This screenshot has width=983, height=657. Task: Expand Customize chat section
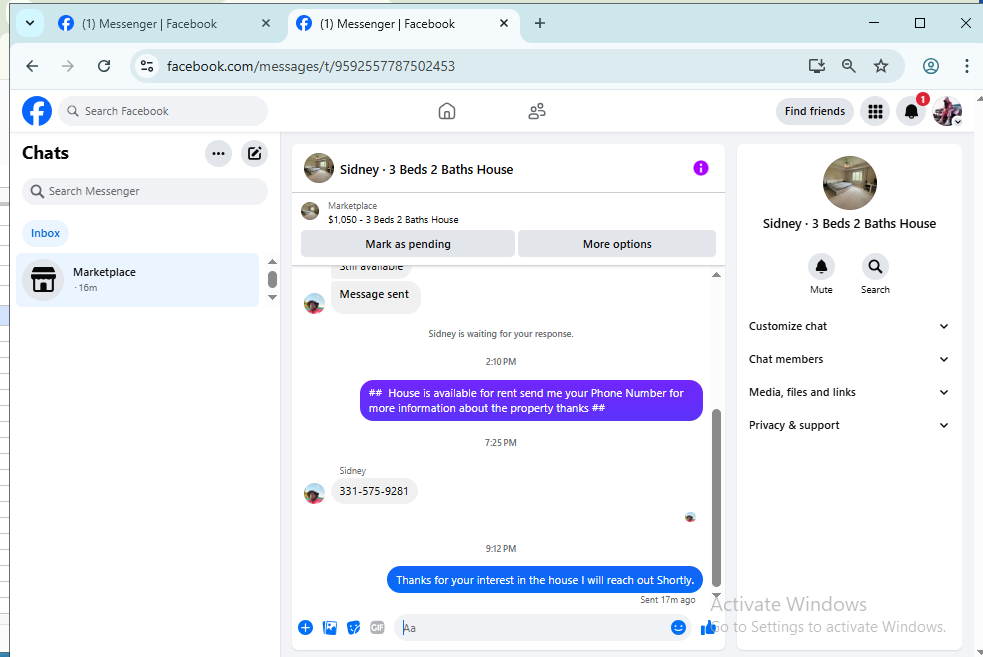tap(849, 326)
